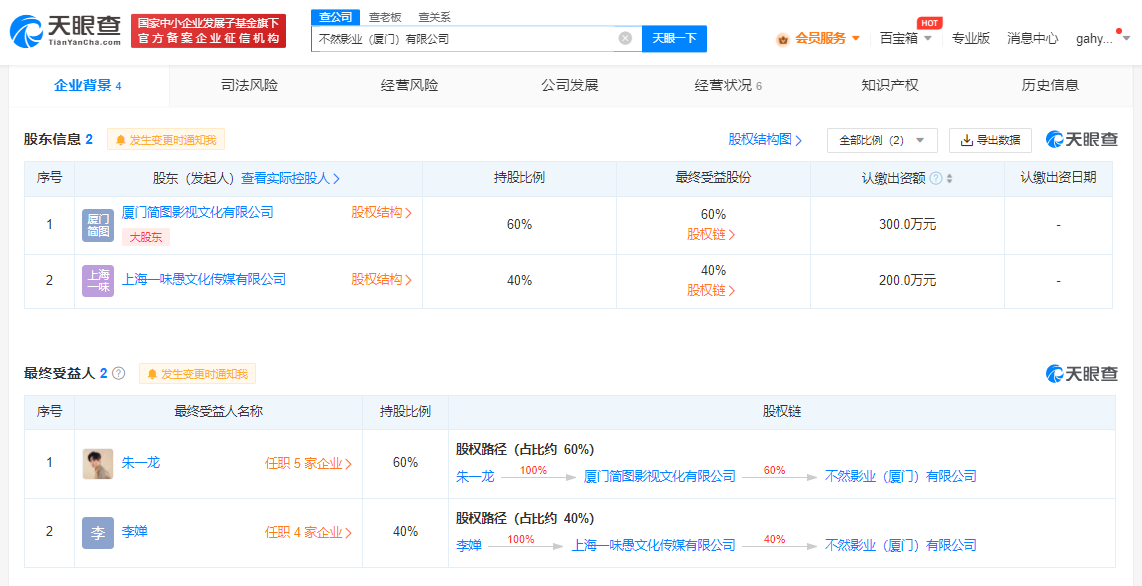Open shareholder 上海一味愚文化传媒有限公司 link
The image size is (1142, 586).
tap(203, 279)
